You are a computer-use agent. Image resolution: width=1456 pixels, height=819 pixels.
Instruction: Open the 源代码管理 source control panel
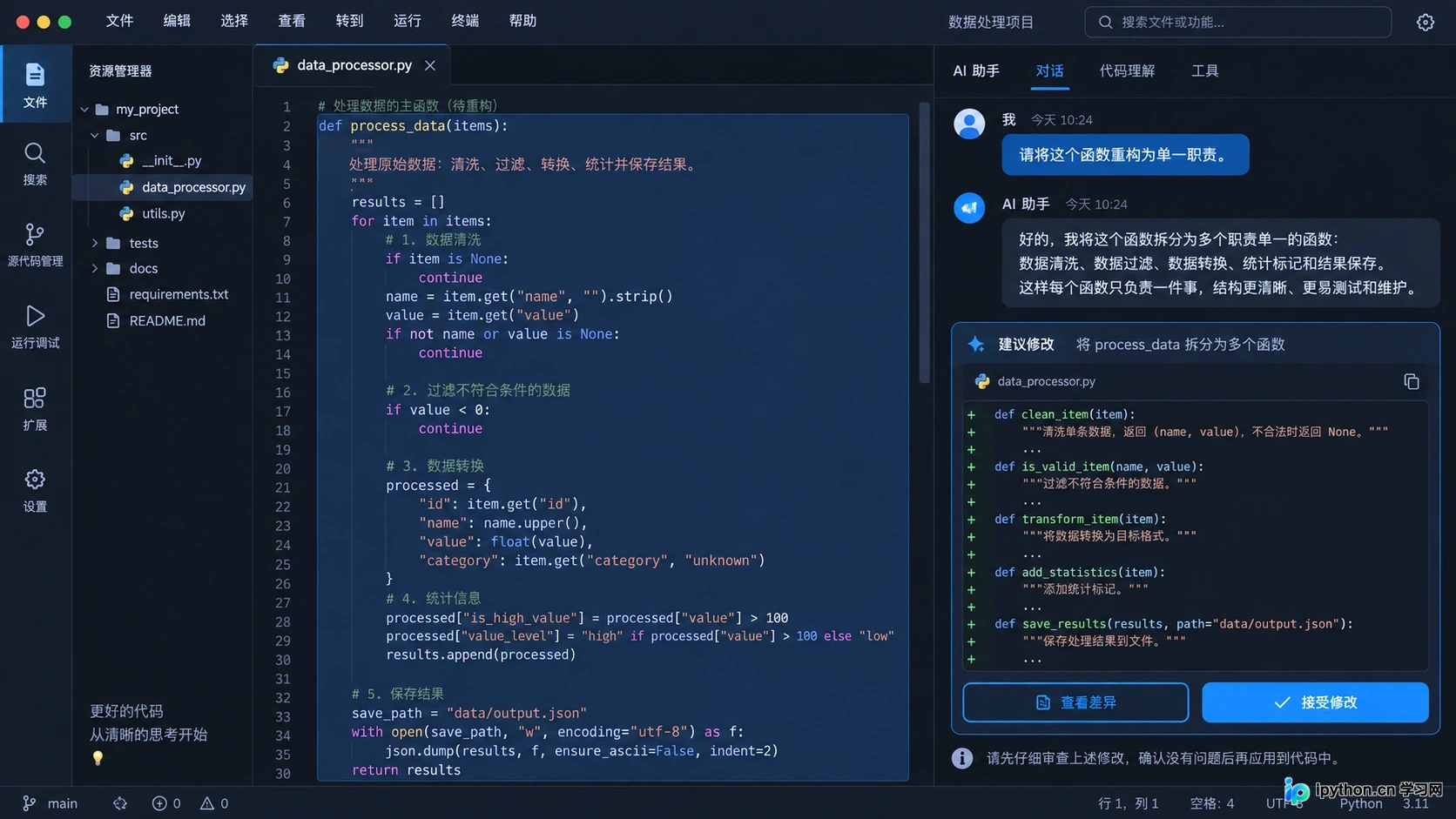[x=35, y=245]
